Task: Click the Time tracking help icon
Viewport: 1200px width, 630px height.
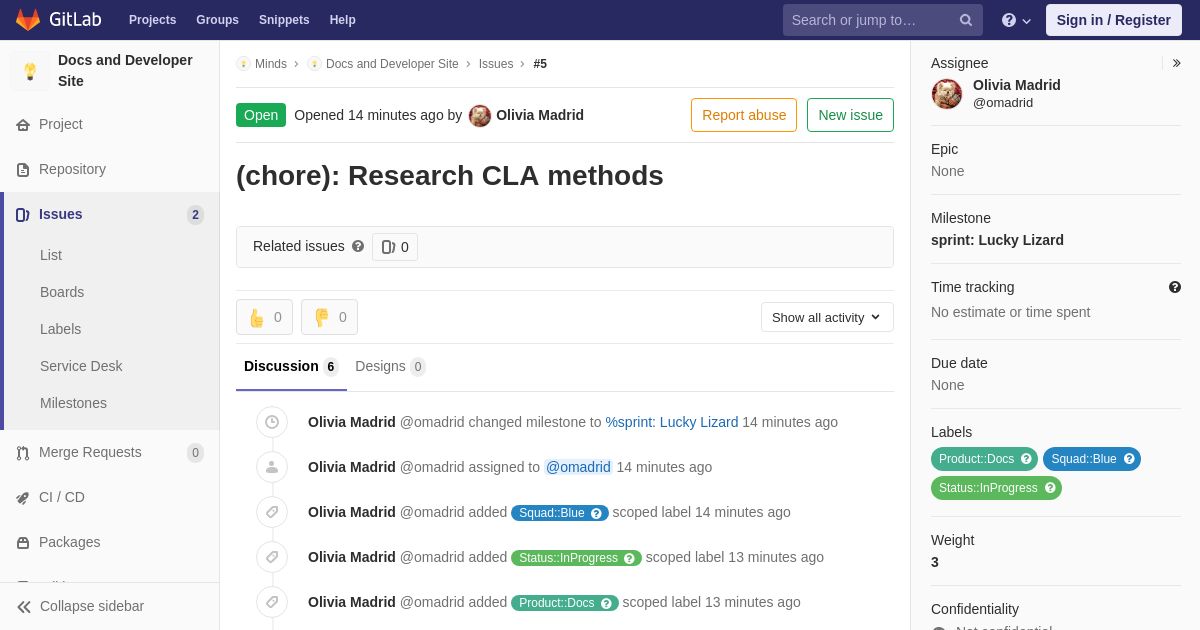Action: pyautogui.click(x=1175, y=287)
